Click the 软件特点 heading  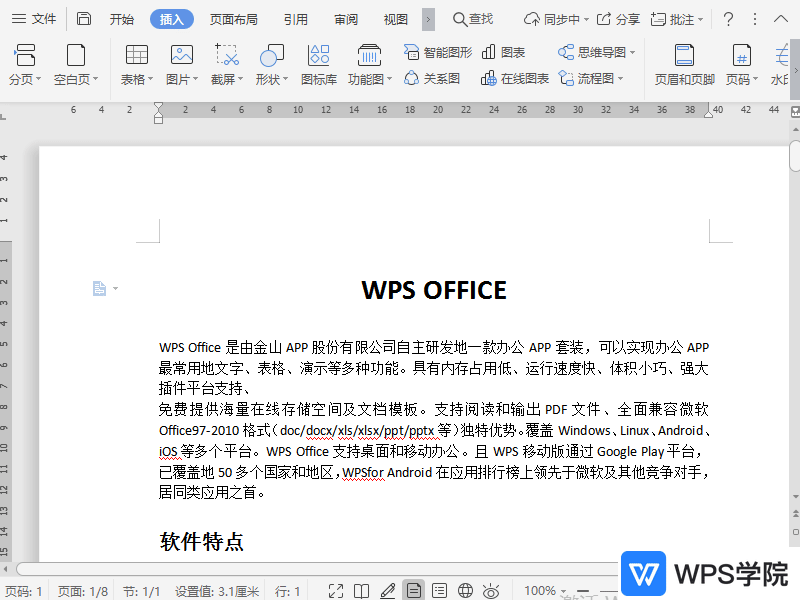[x=202, y=542]
